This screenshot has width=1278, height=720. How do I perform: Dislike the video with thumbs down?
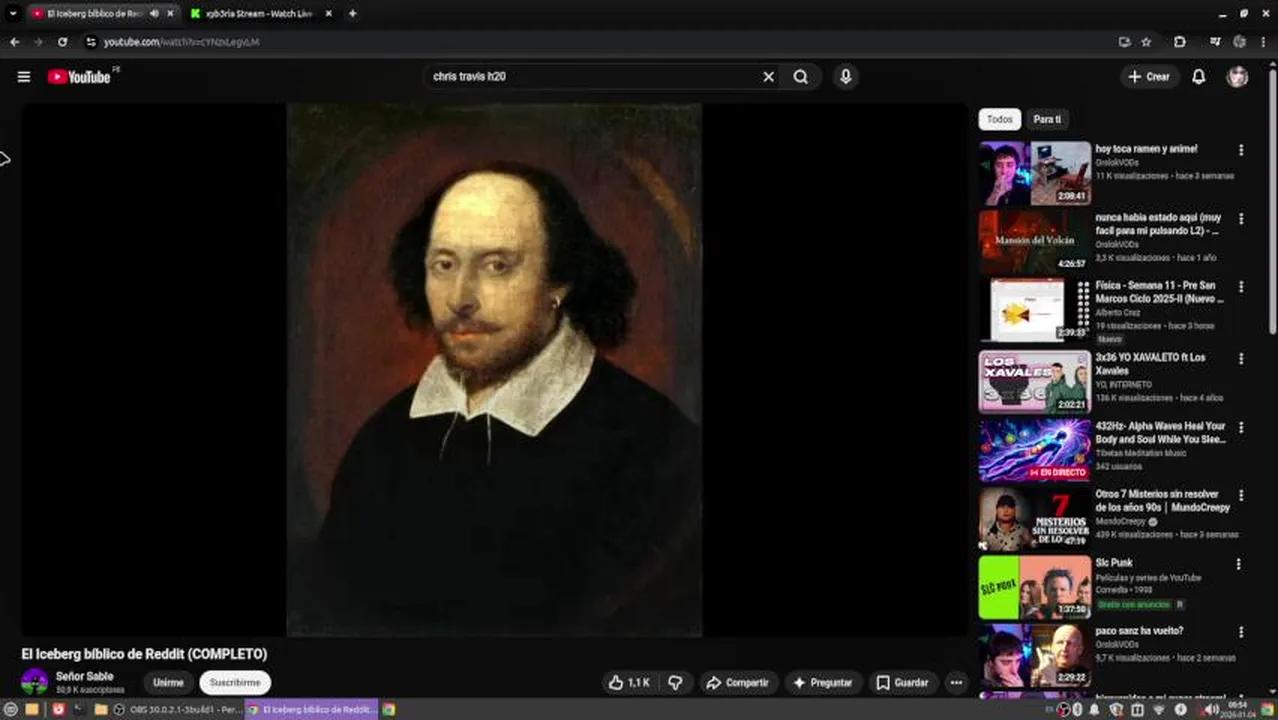coord(676,683)
